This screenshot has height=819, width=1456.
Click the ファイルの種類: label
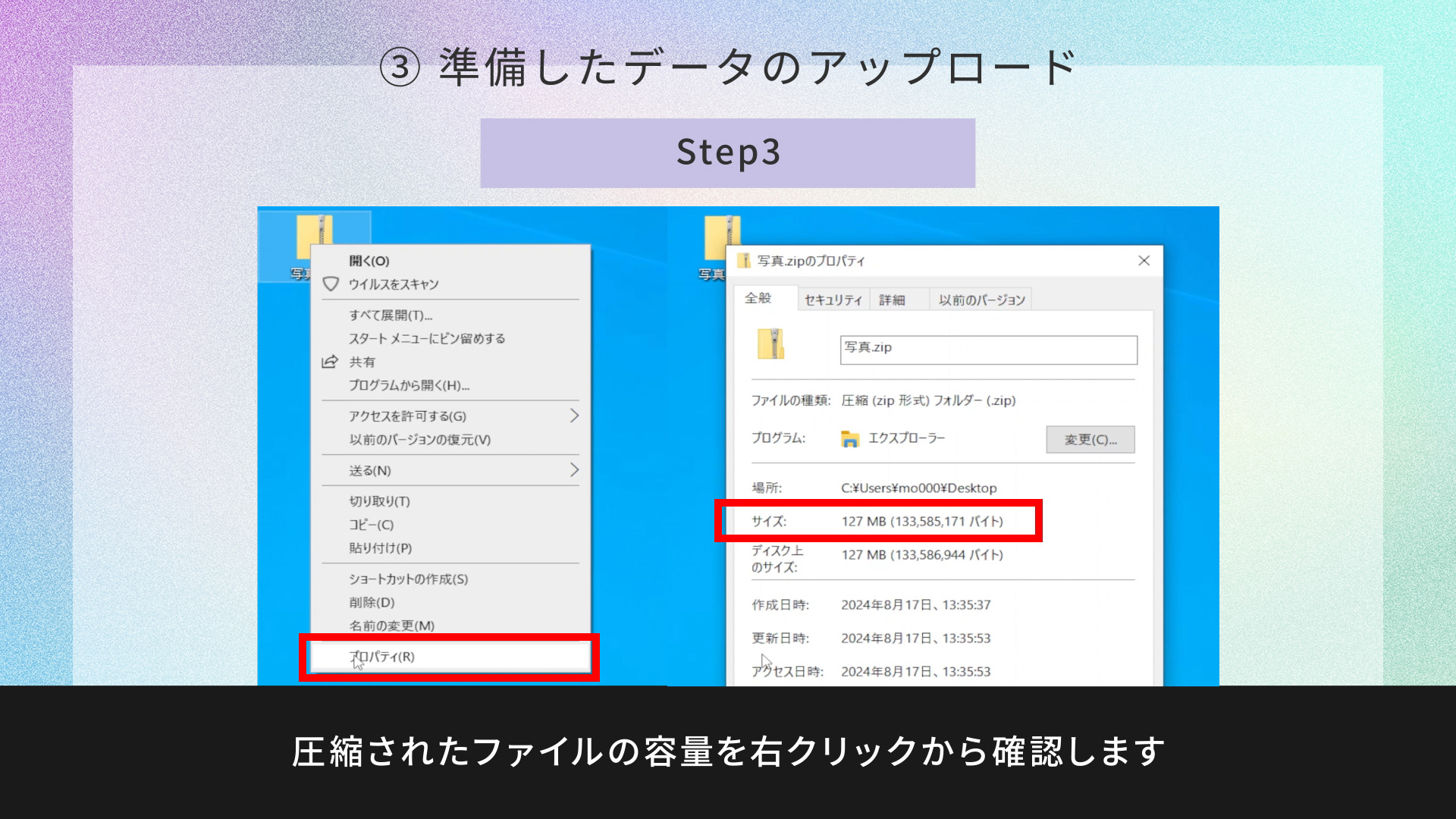pos(791,400)
